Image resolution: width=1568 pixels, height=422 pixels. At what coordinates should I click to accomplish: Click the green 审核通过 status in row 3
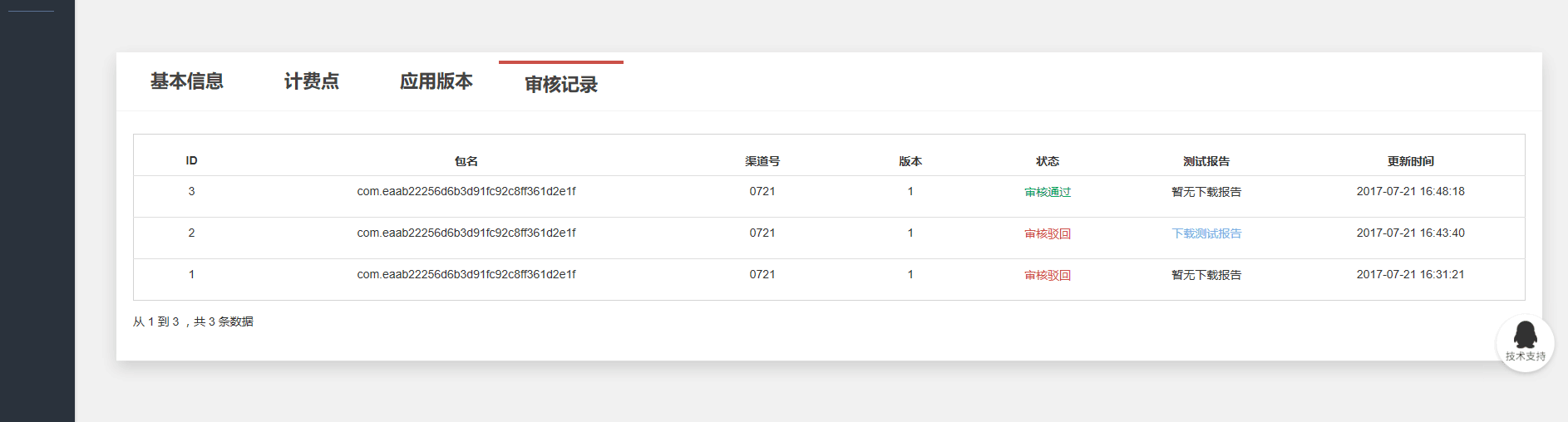pos(1048,192)
